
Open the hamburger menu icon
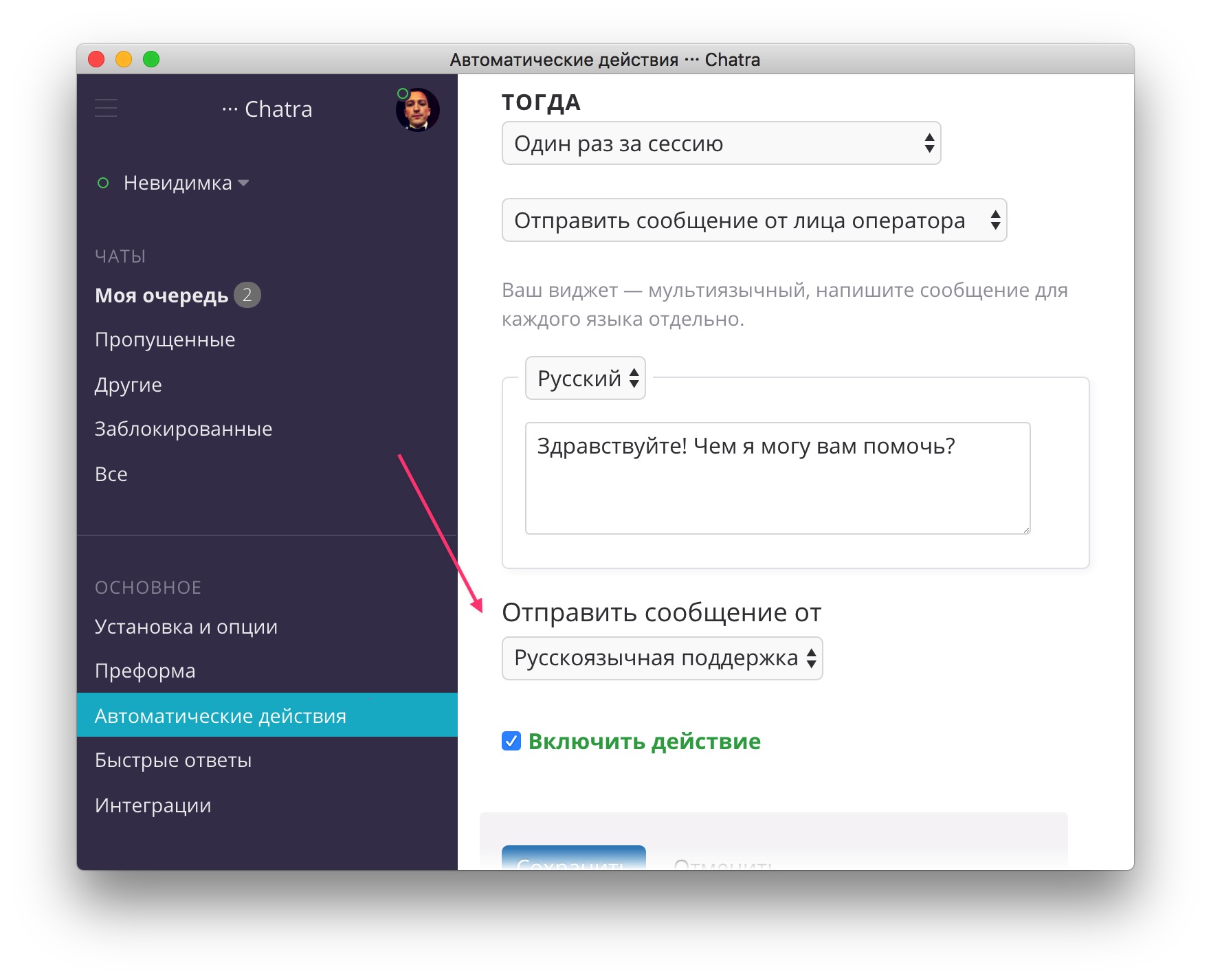(106, 109)
